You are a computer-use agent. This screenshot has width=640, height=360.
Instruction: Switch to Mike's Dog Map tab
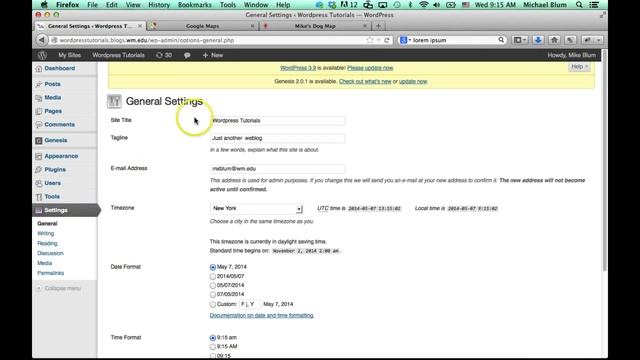pyautogui.click(x=315, y=26)
